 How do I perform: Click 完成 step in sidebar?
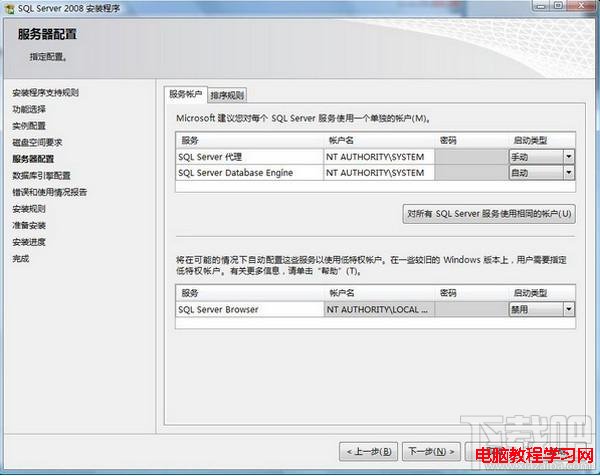(x=21, y=259)
